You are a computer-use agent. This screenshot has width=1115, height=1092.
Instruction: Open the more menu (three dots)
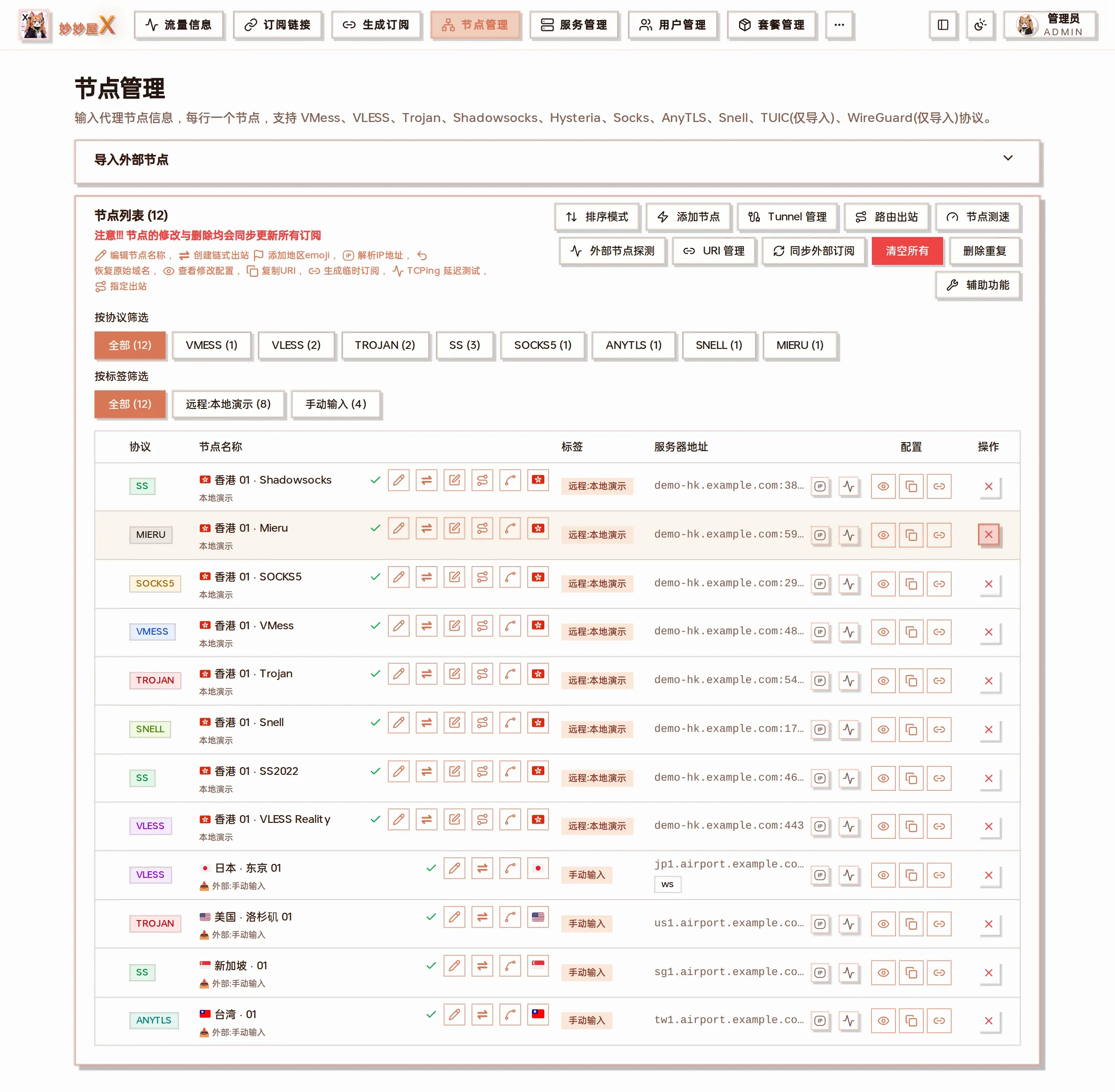tap(839, 25)
